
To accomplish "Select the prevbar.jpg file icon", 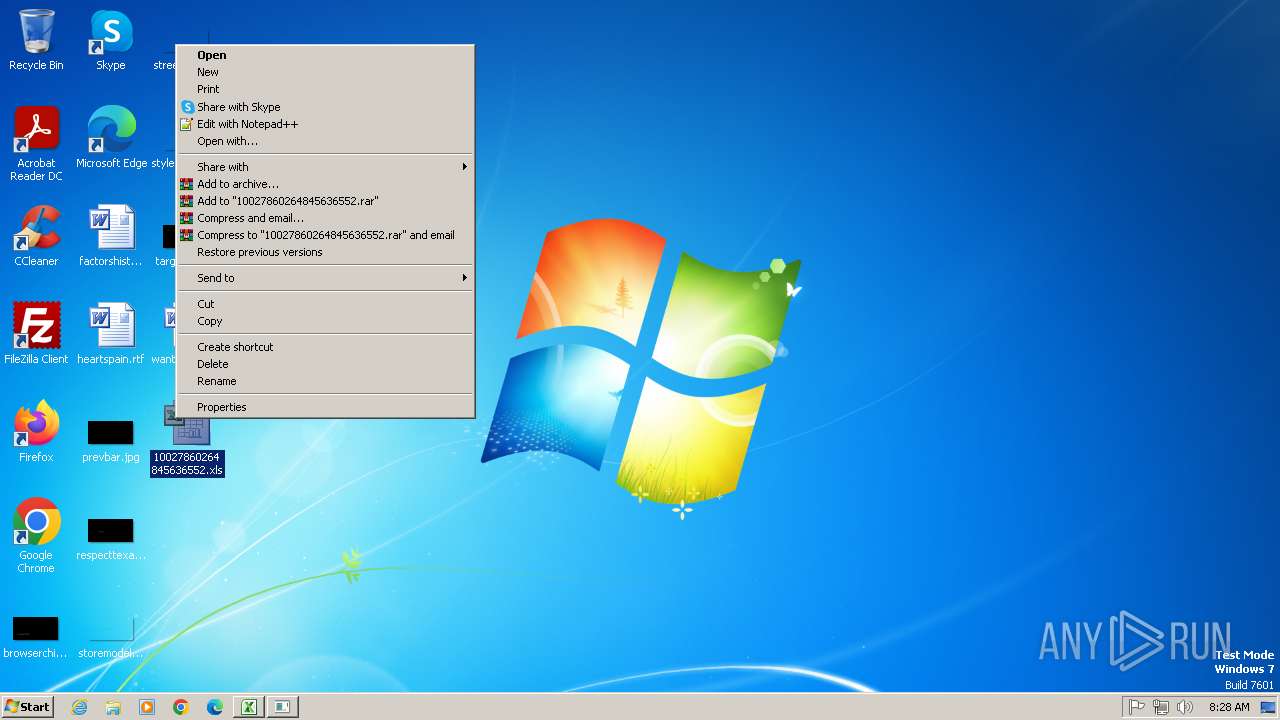I will coord(111,440).
